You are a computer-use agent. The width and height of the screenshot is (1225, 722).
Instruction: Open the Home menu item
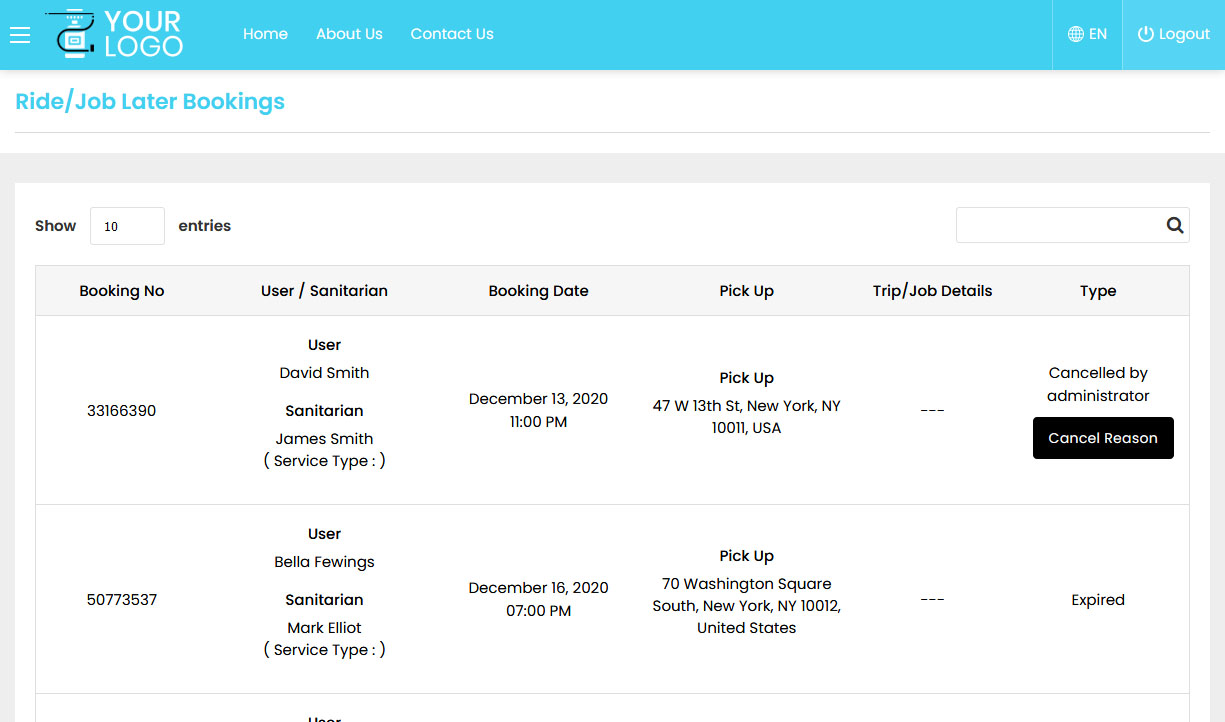265,34
